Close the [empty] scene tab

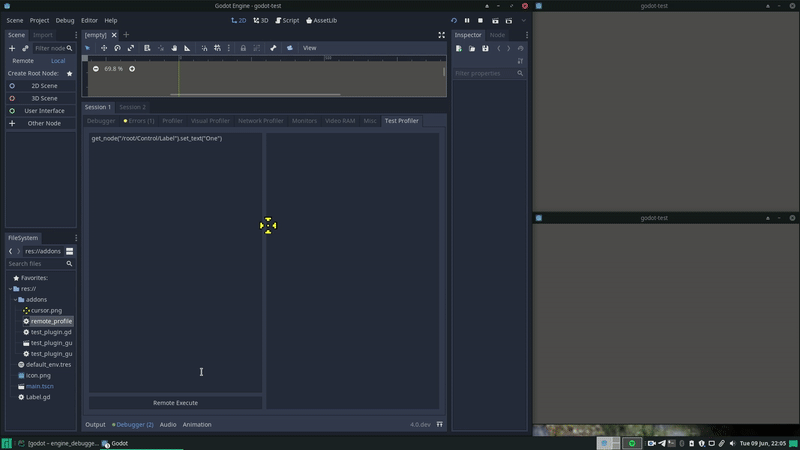click(114, 35)
